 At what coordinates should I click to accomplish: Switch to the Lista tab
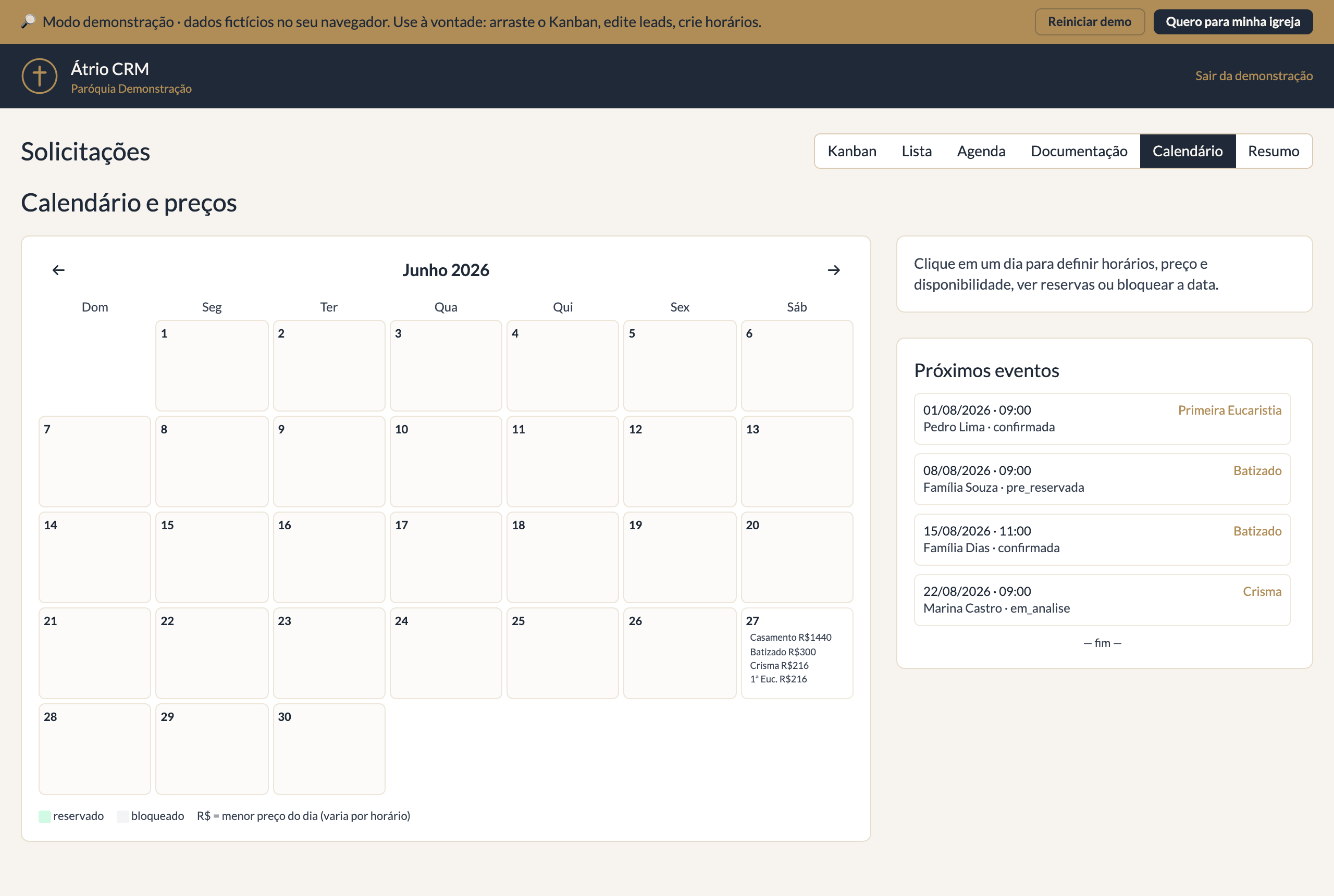pos(917,151)
